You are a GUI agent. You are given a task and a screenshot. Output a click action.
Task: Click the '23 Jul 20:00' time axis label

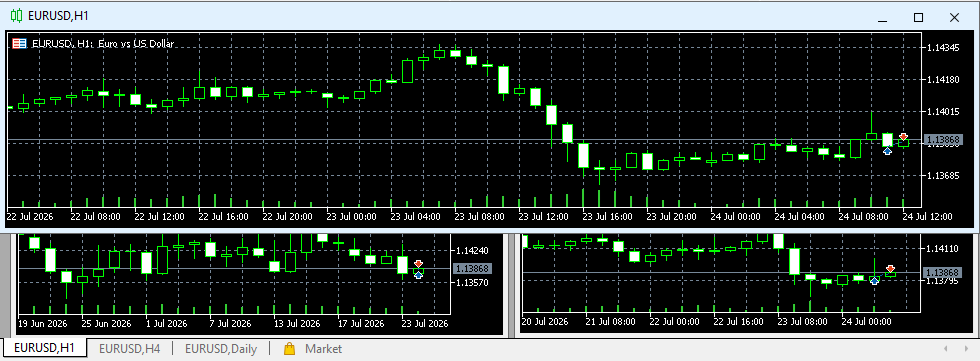click(671, 217)
